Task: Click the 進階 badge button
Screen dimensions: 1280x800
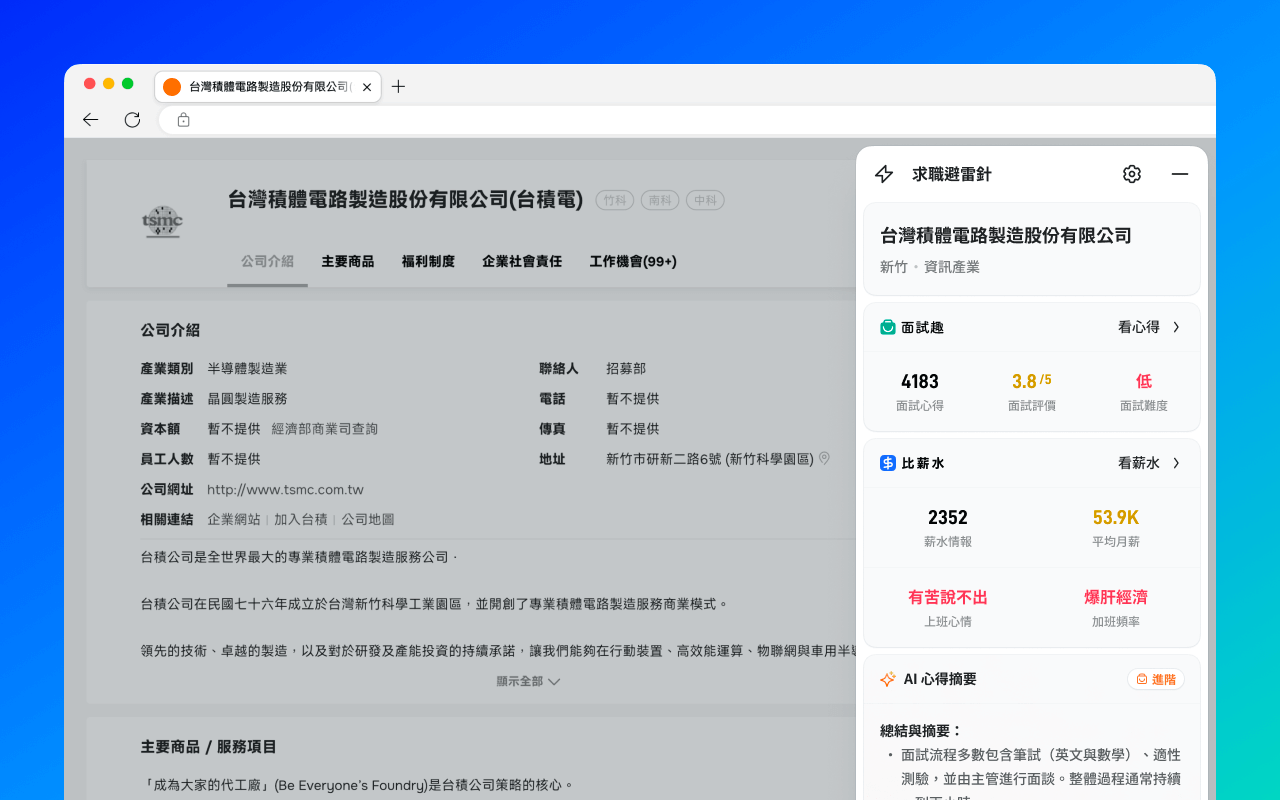Action: tap(1156, 678)
